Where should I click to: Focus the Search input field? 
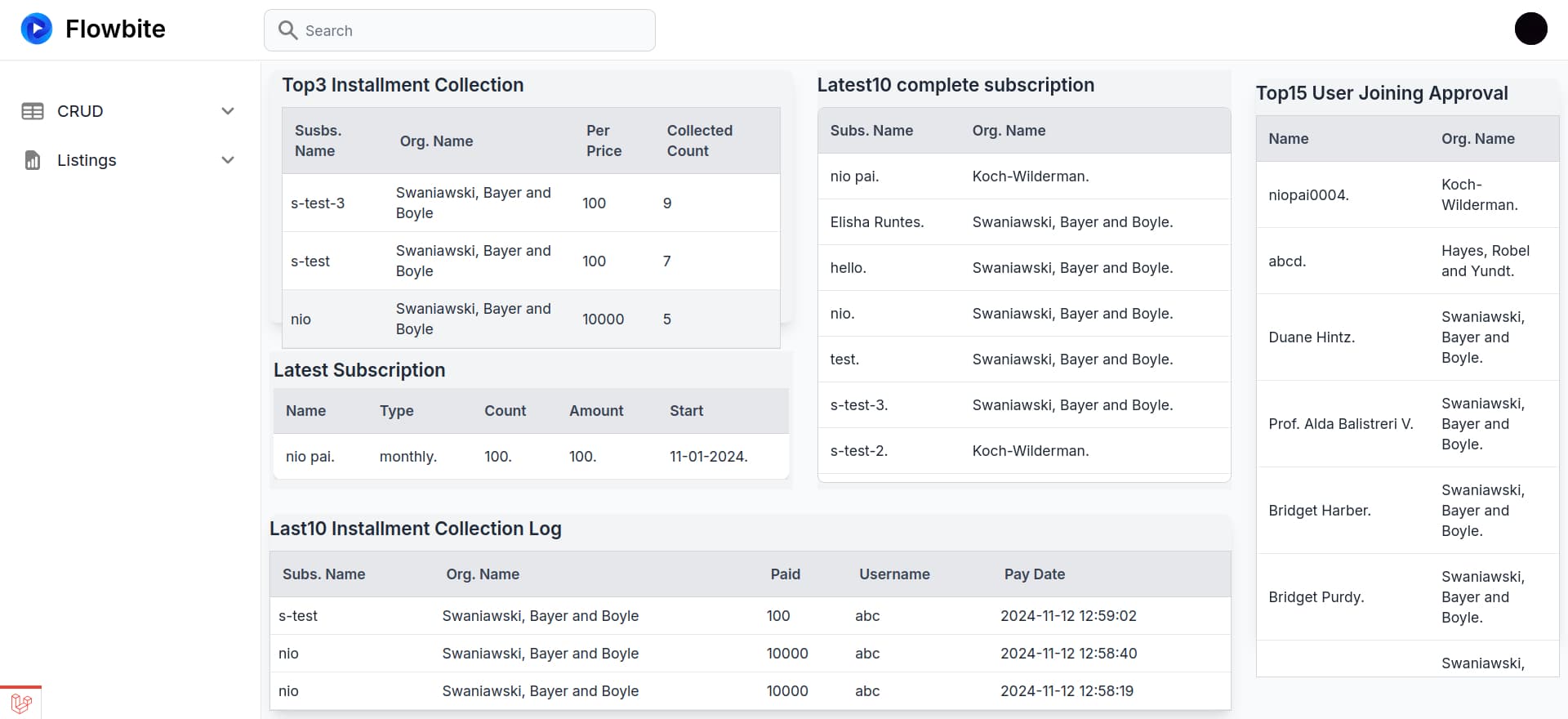[x=474, y=30]
